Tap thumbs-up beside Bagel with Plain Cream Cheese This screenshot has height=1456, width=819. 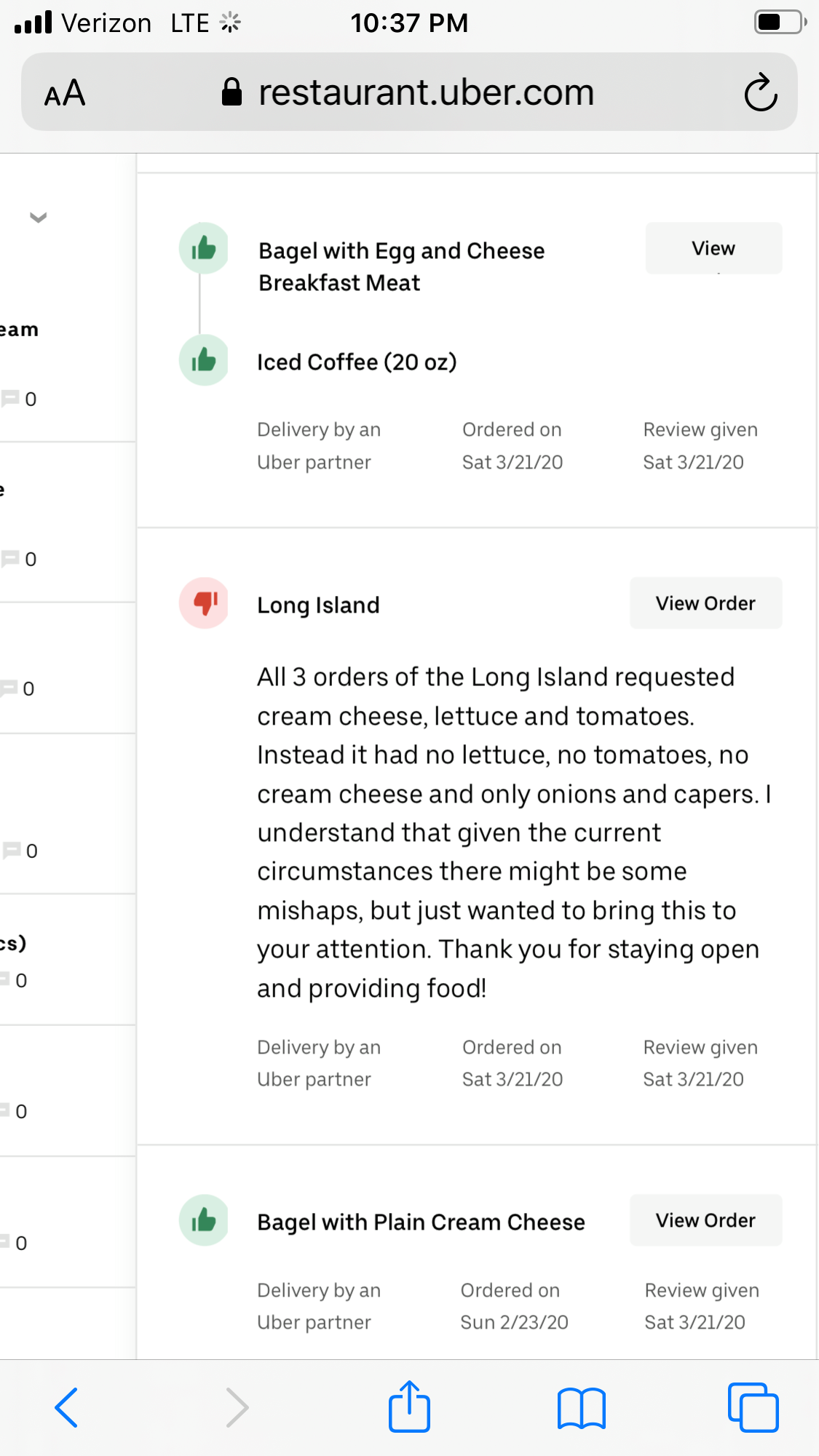[x=204, y=1220]
